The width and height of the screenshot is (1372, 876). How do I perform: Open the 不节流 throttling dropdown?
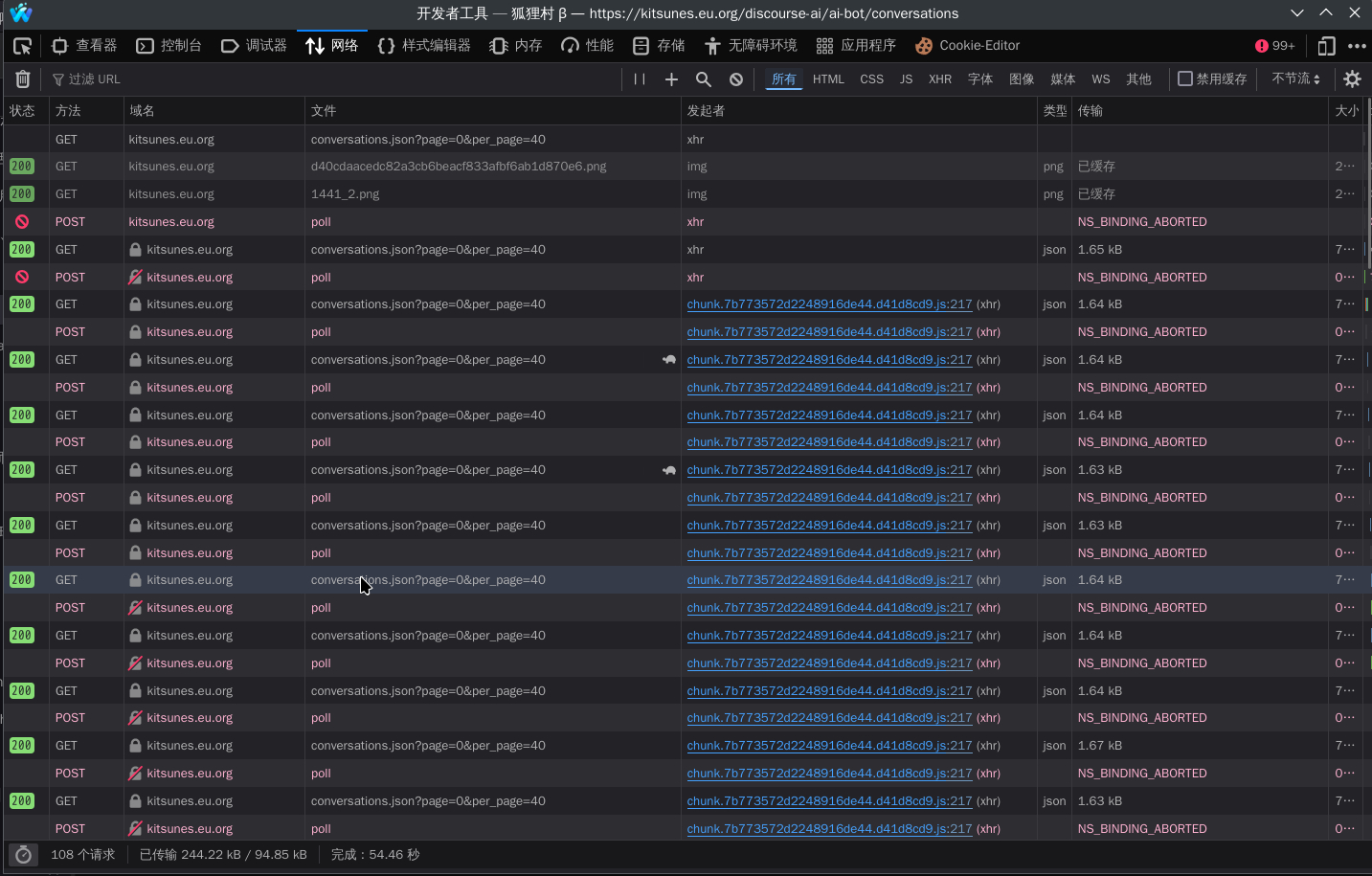pyautogui.click(x=1295, y=79)
